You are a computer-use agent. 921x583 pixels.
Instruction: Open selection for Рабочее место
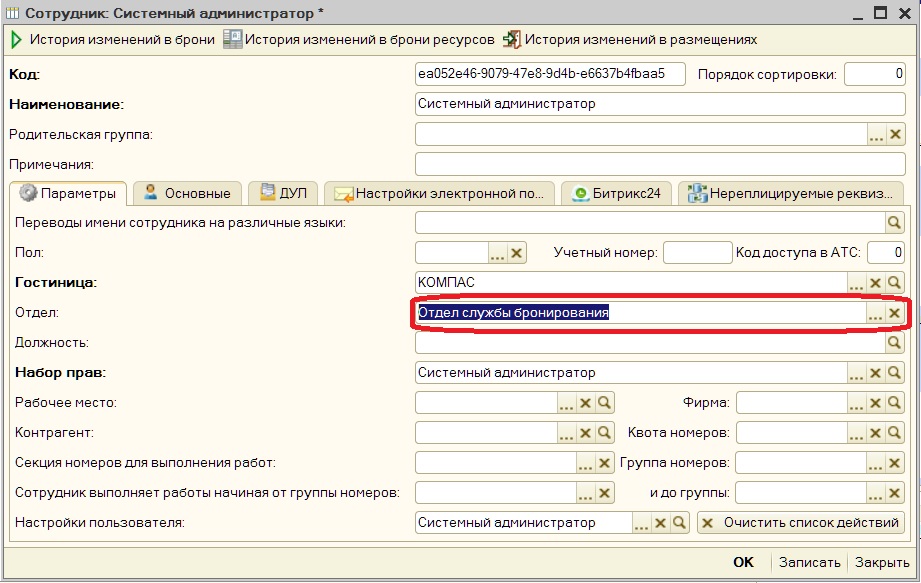(566, 403)
